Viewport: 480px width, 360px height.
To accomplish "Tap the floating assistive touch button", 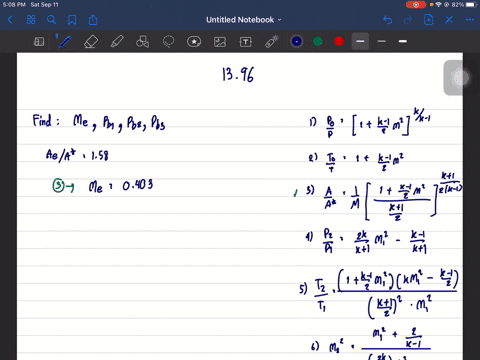I will click(x=461, y=78).
